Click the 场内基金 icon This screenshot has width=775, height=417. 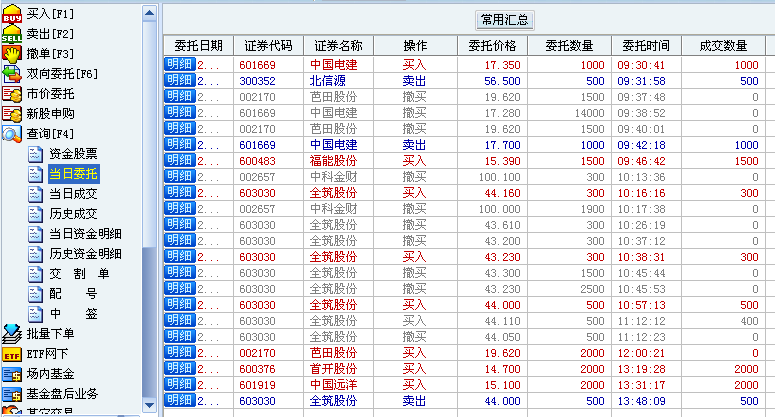12,374
